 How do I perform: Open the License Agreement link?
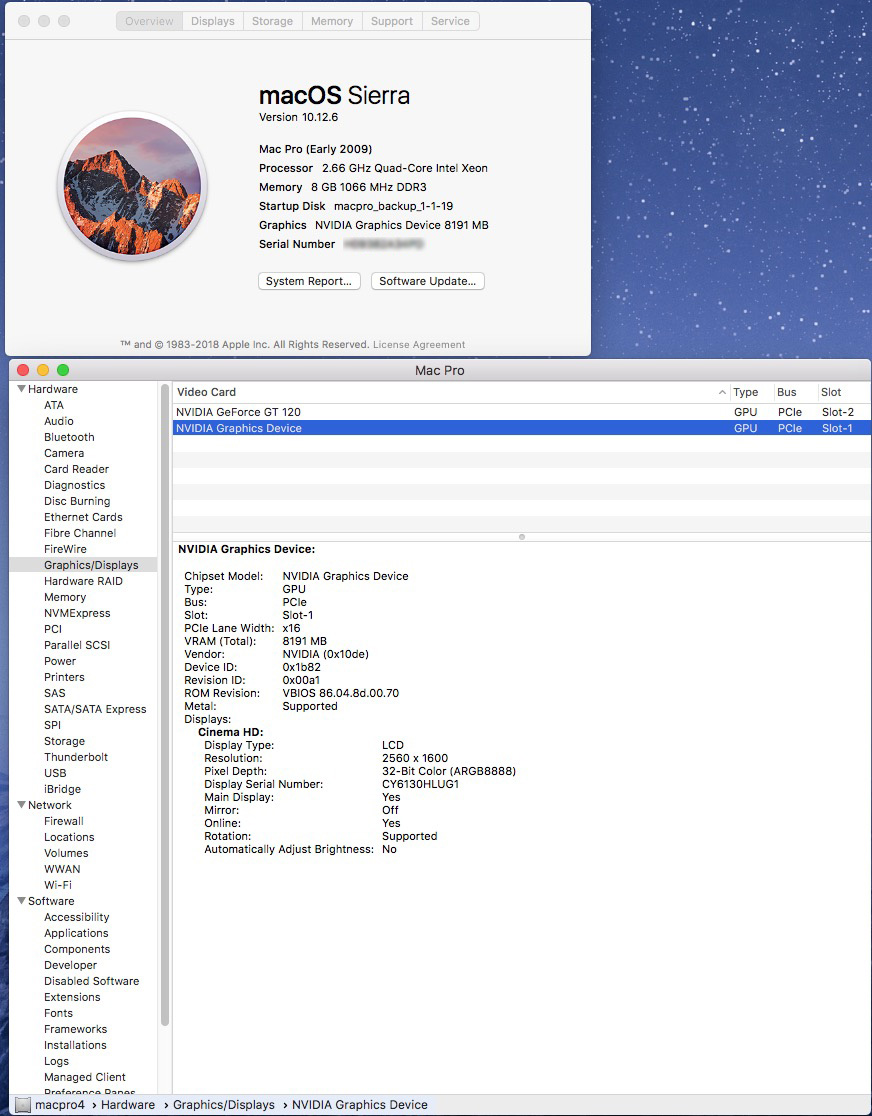pos(419,344)
